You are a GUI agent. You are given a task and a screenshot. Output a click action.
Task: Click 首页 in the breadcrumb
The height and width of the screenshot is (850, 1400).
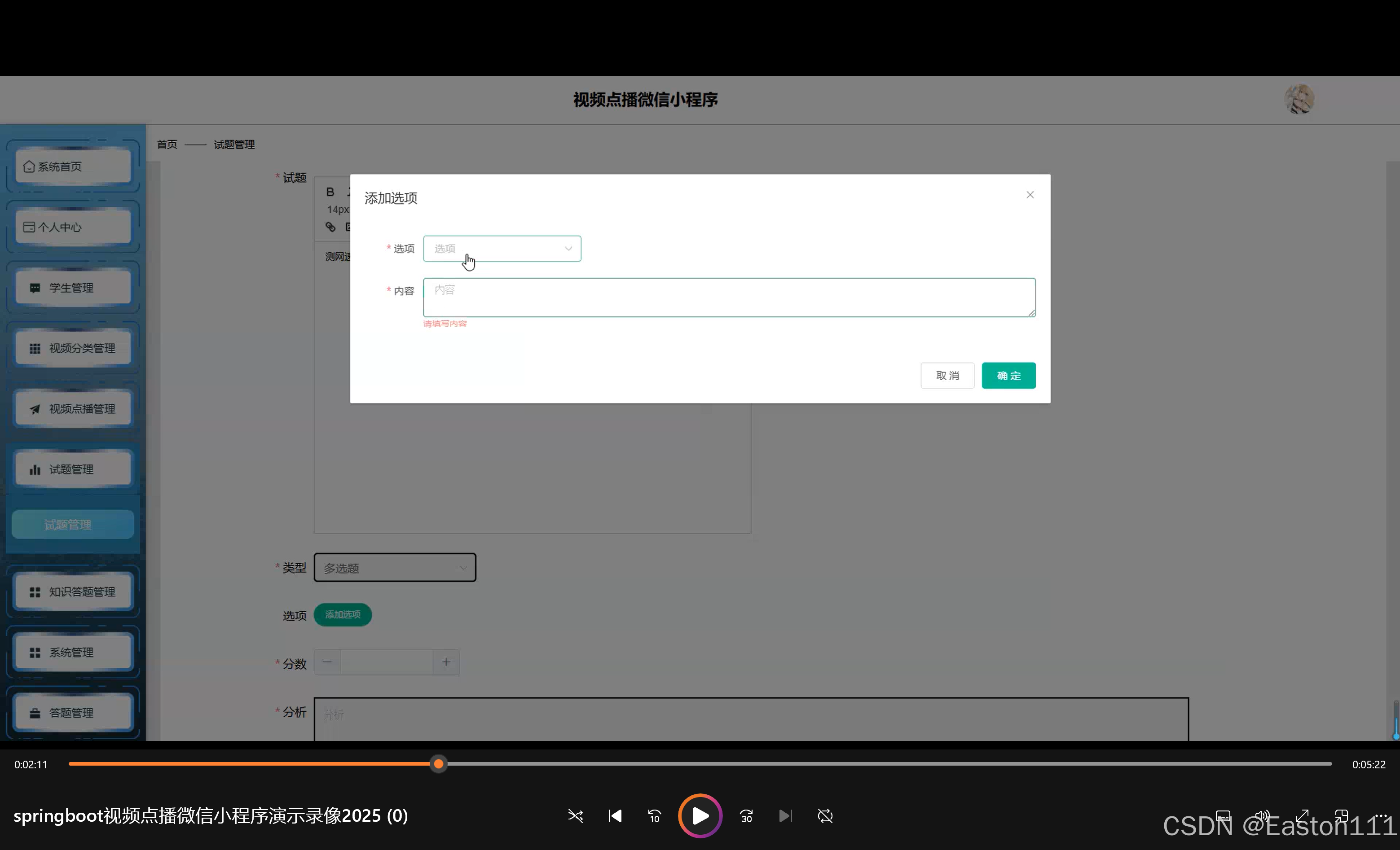point(167,144)
